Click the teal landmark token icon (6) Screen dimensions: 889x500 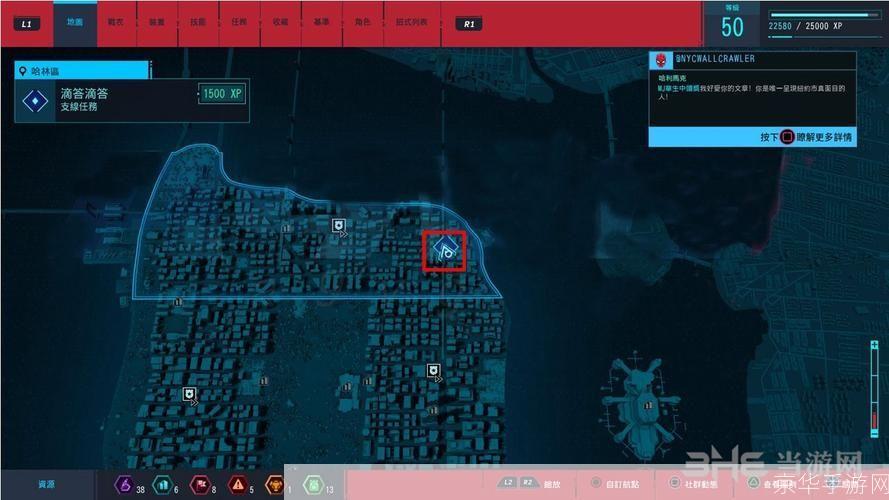163,485
